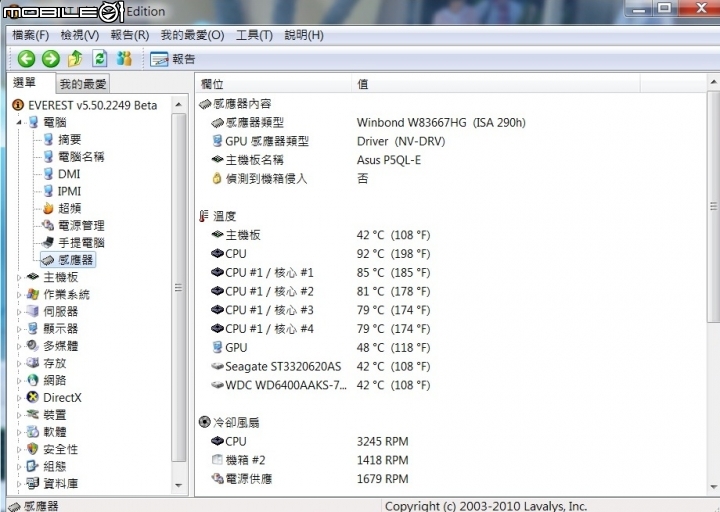
Task: Click the green Back arrow icon
Action: click(26, 59)
